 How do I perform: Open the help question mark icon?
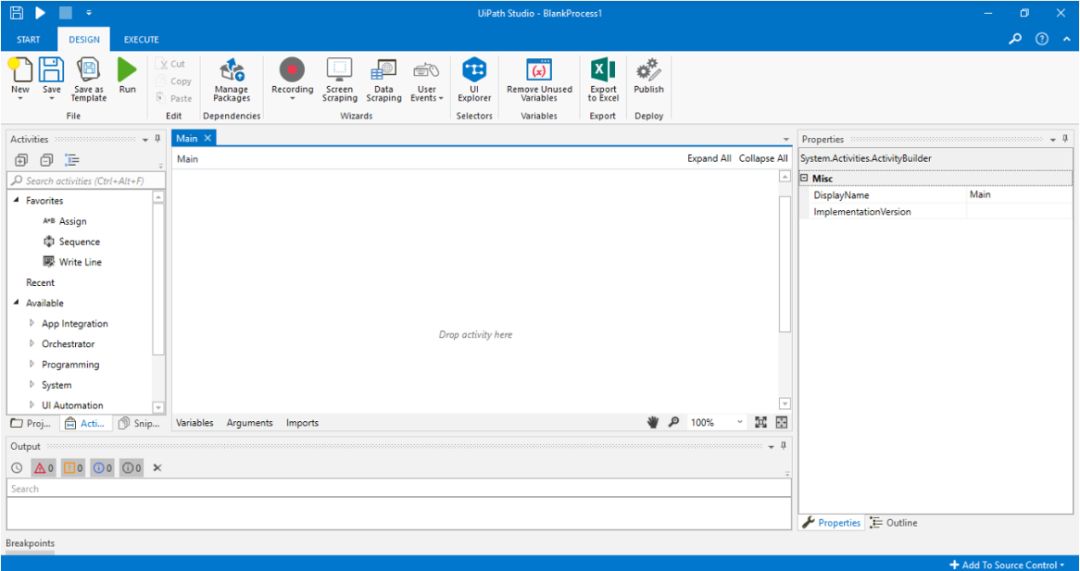pyautogui.click(x=1042, y=39)
